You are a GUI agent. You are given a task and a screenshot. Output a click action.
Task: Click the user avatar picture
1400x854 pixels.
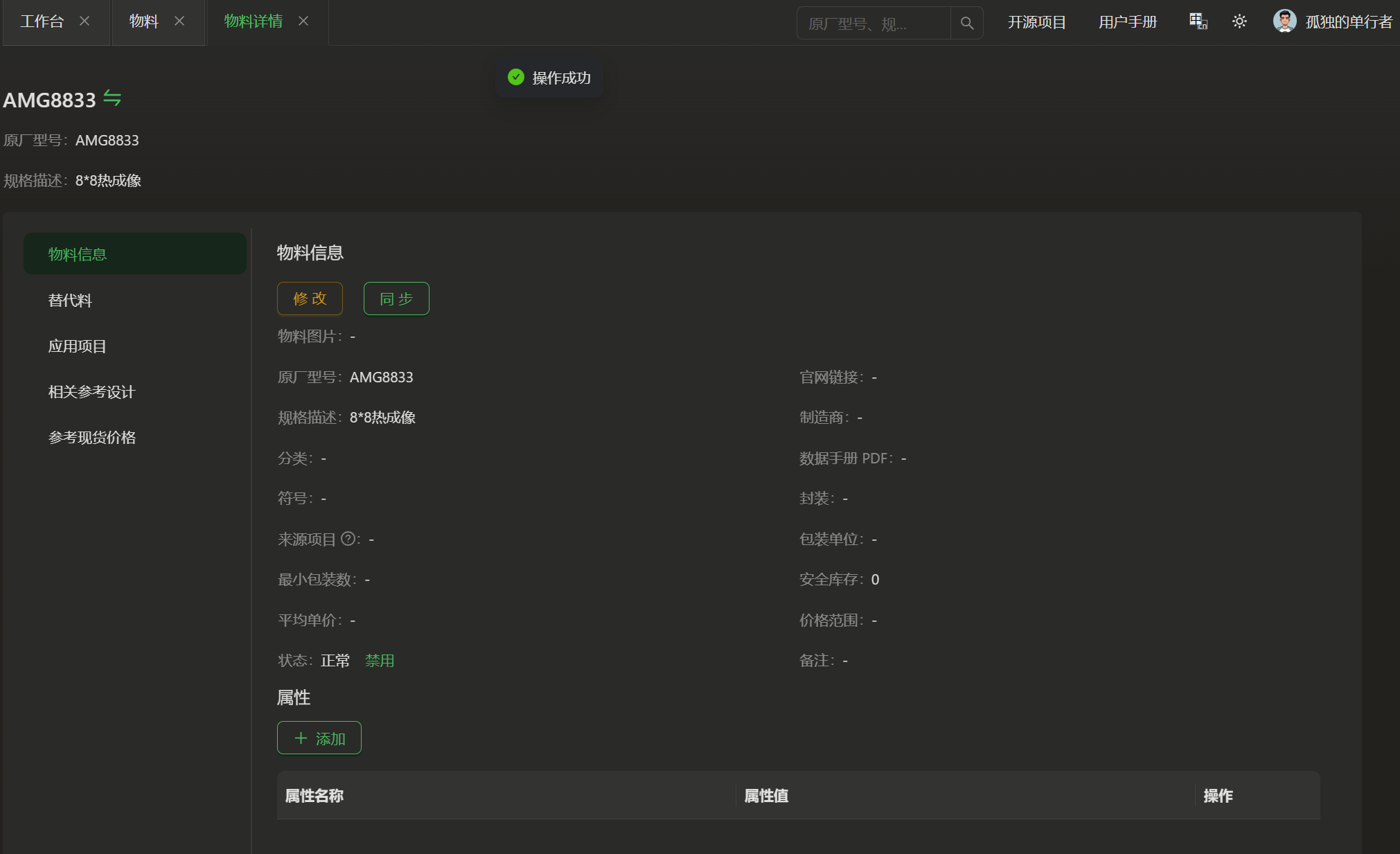click(1284, 21)
